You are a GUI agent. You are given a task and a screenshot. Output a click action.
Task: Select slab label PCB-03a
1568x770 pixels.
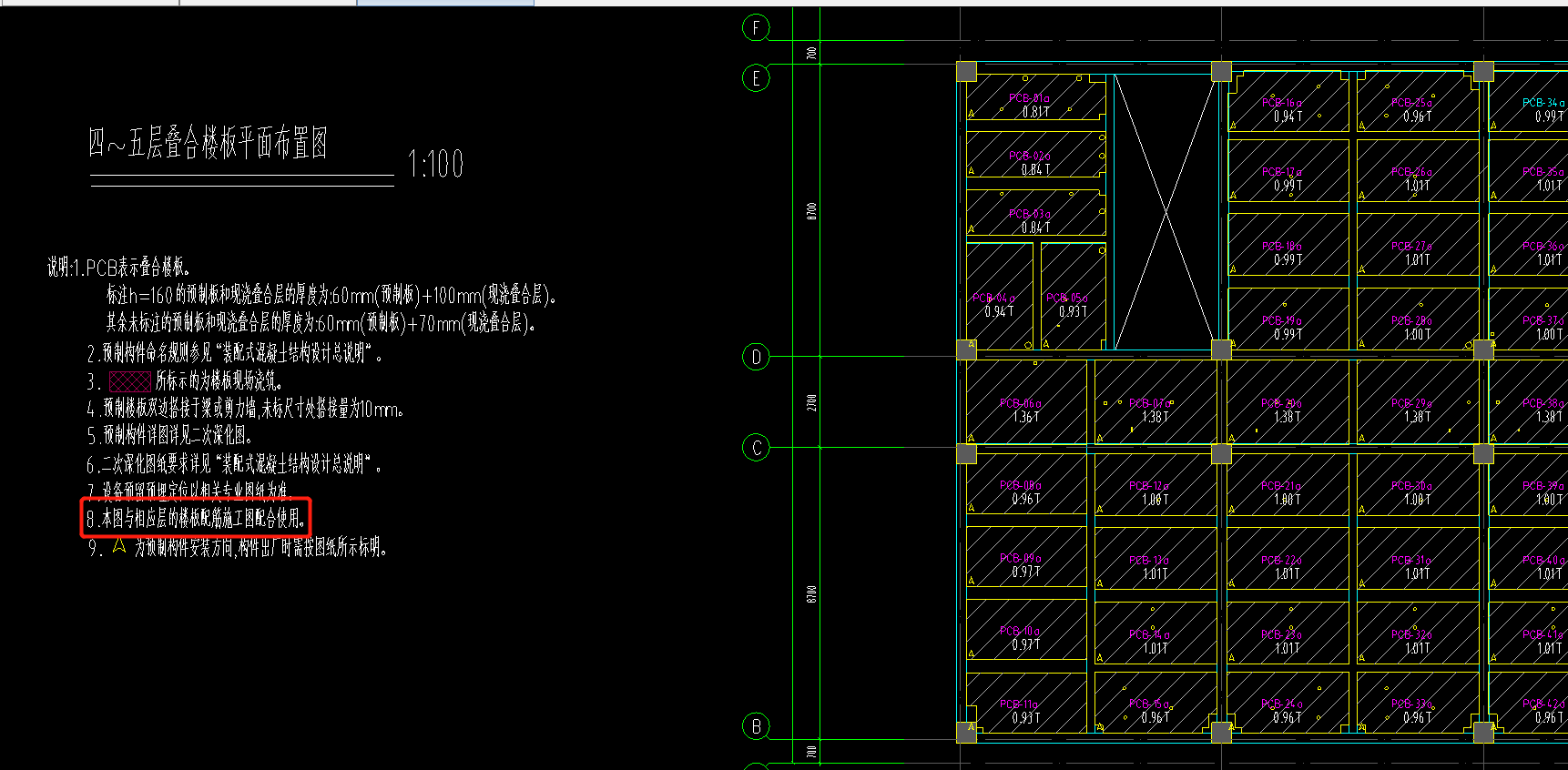[1030, 214]
